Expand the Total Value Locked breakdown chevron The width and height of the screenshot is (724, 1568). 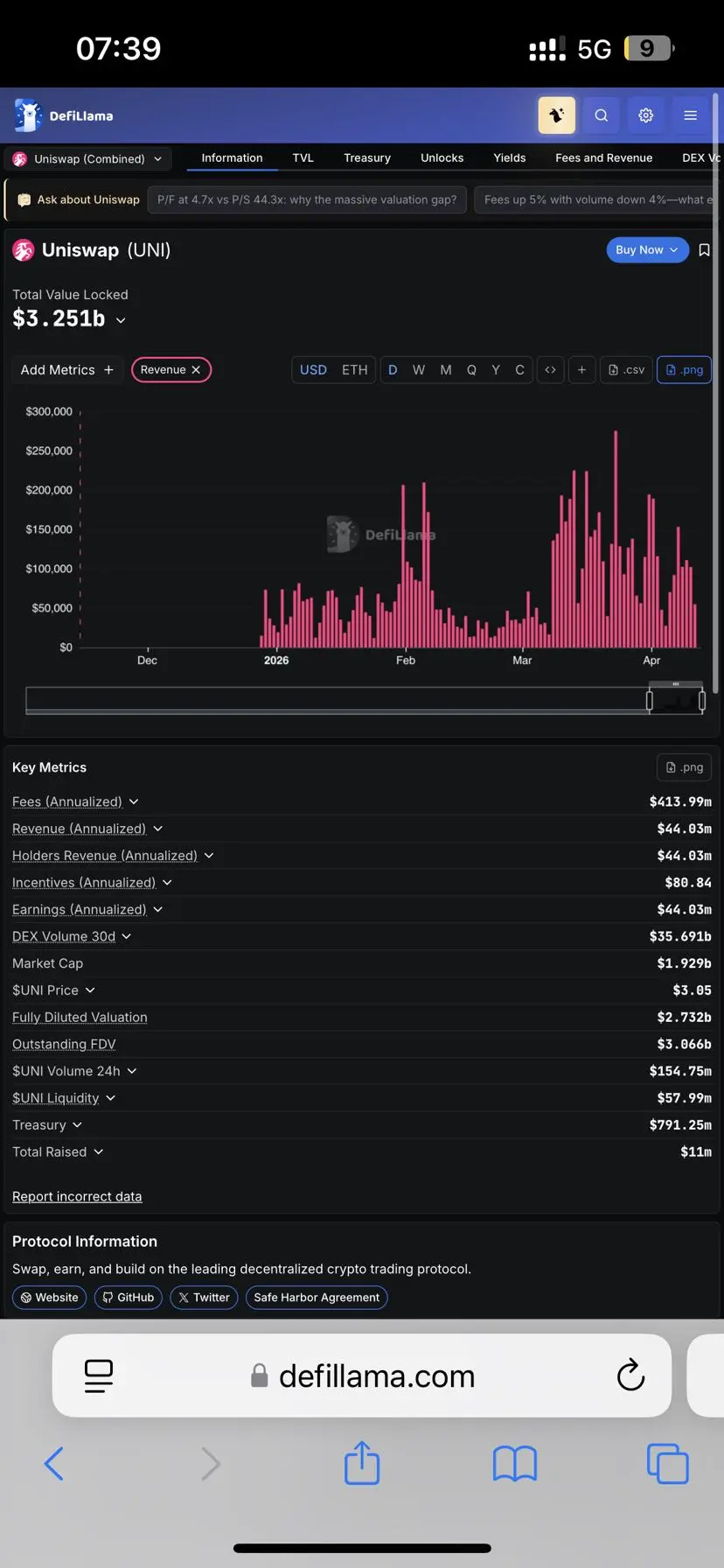point(121,320)
